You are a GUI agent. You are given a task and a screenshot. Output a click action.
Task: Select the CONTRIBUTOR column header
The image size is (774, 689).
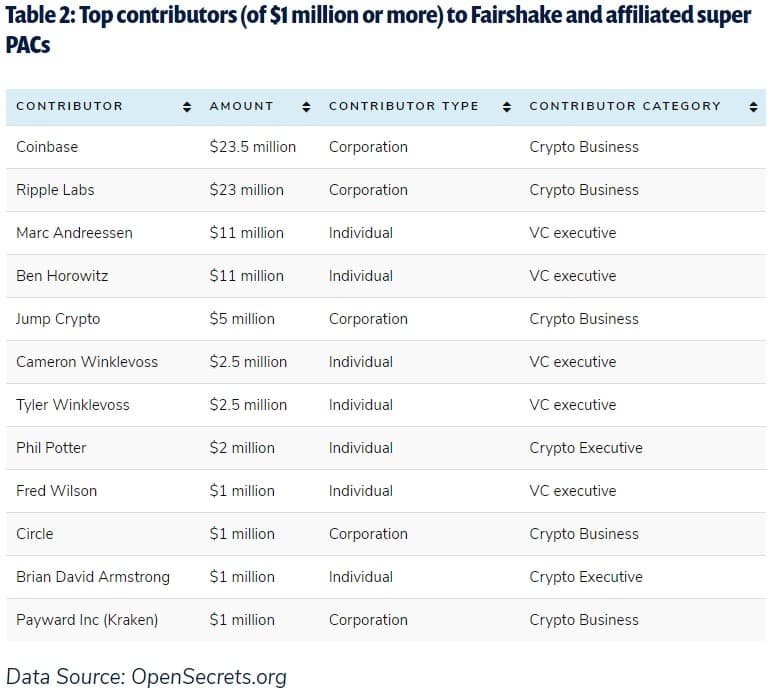(x=69, y=106)
